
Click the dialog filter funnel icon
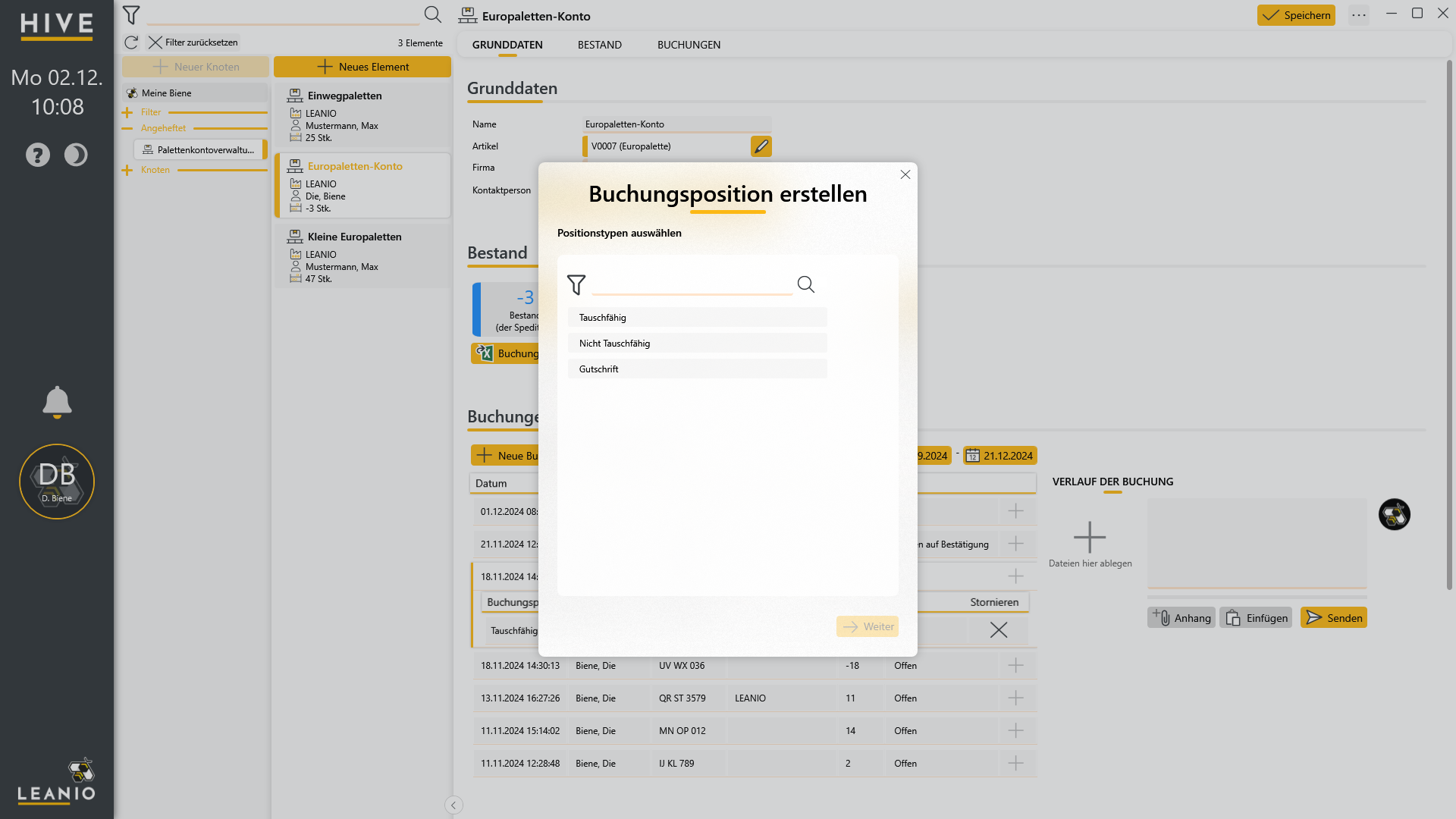(x=576, y=284)
